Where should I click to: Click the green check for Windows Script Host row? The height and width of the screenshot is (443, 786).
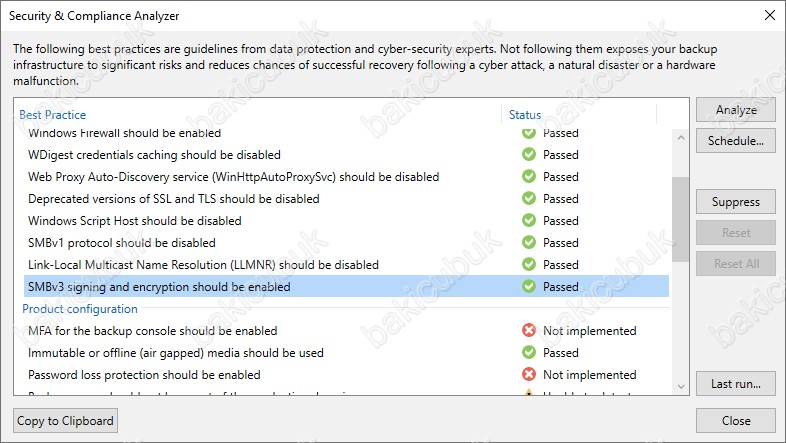[529, 220]
